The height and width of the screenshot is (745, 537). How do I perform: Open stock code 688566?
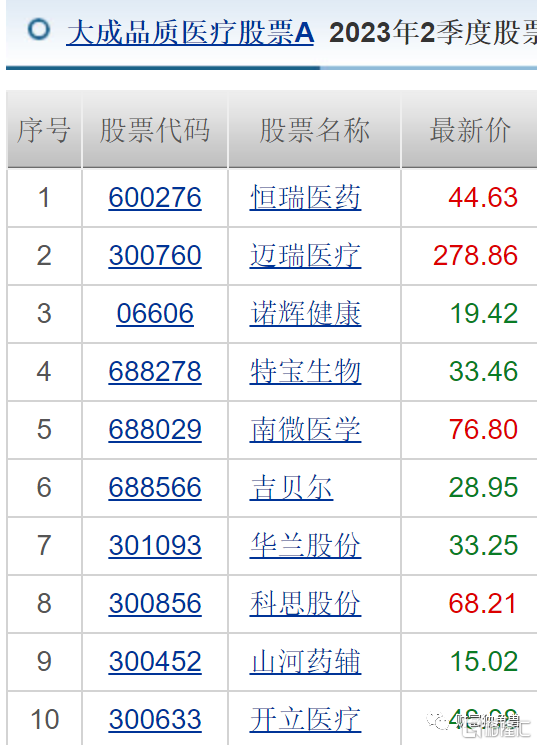point(155,487)
